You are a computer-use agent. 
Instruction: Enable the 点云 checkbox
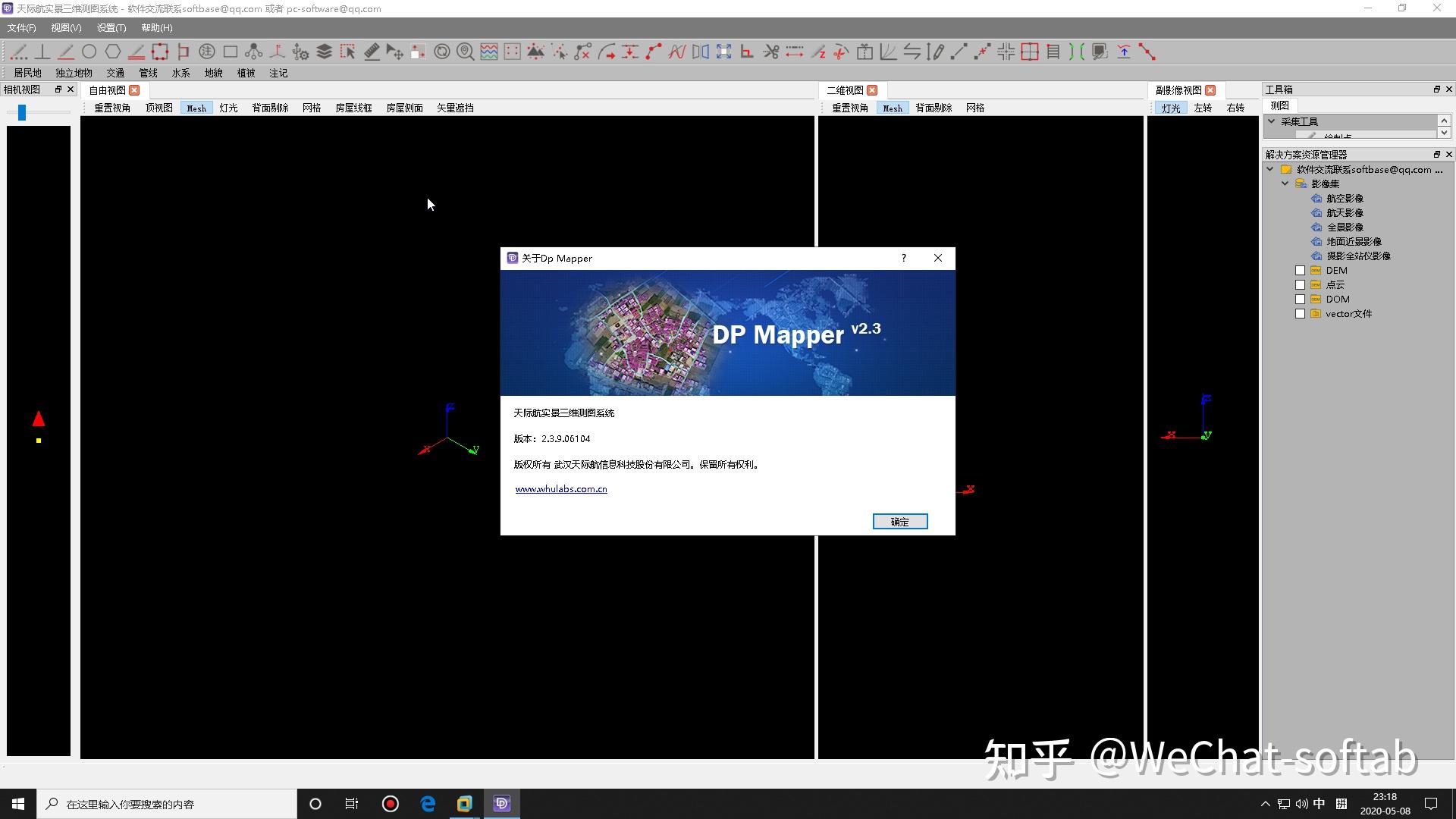[1300, 285]
